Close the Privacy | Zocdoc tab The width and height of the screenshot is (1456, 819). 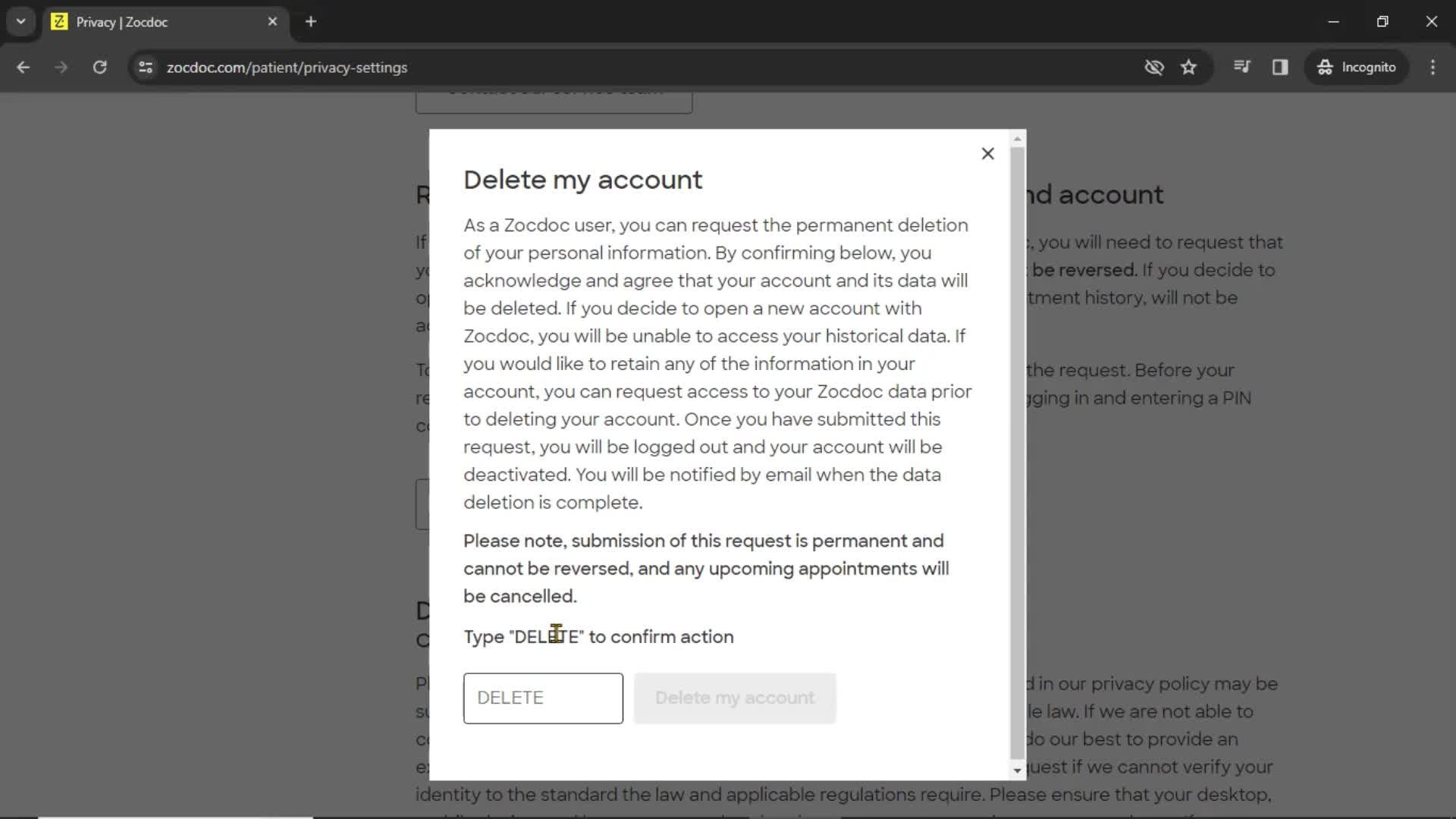[x=272, y=22]
